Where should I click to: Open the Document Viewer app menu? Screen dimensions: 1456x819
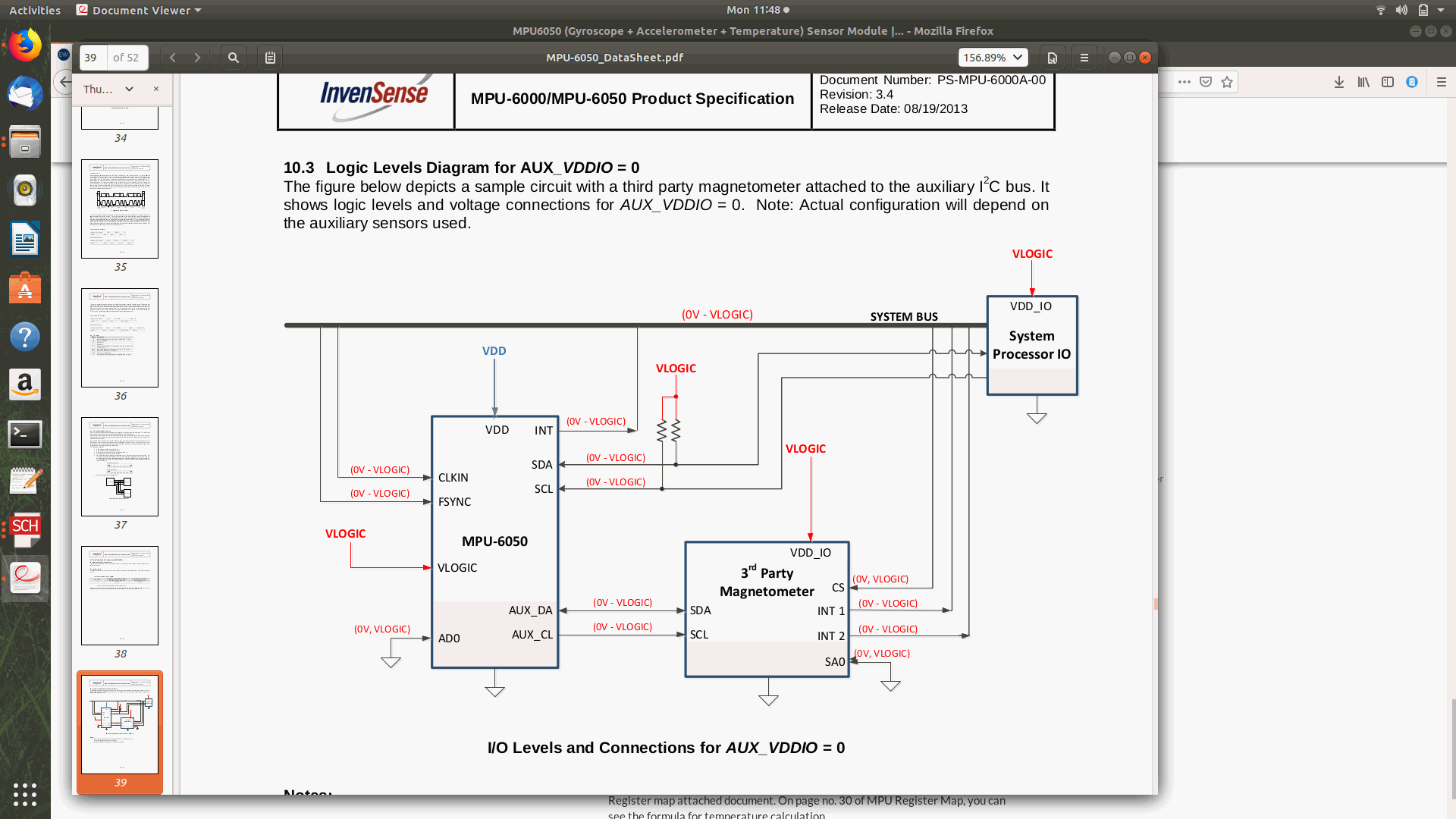click(140, 10)
